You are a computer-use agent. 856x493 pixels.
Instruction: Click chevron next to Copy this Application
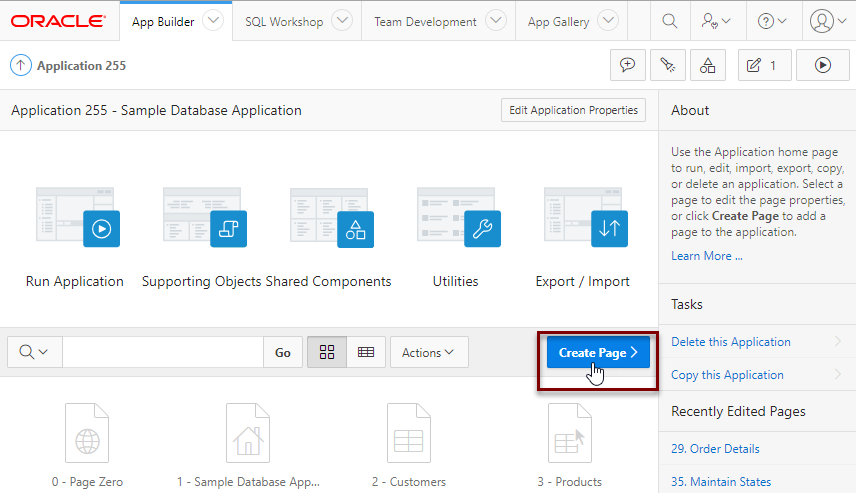click(x=838, y=375)
